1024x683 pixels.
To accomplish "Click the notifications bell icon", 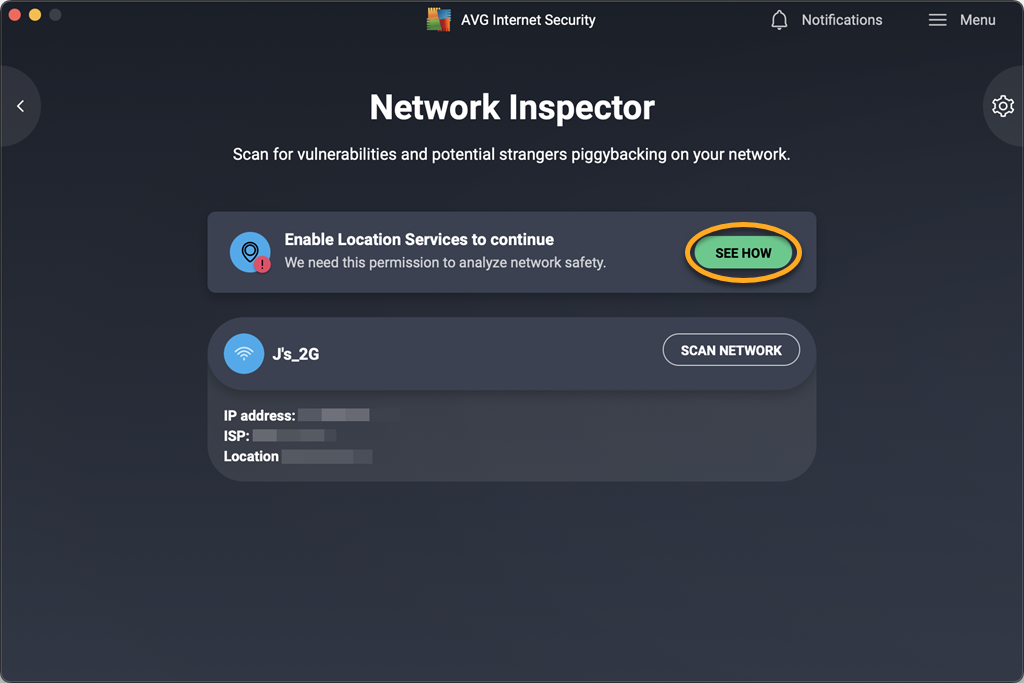I will tap(780, 20).
